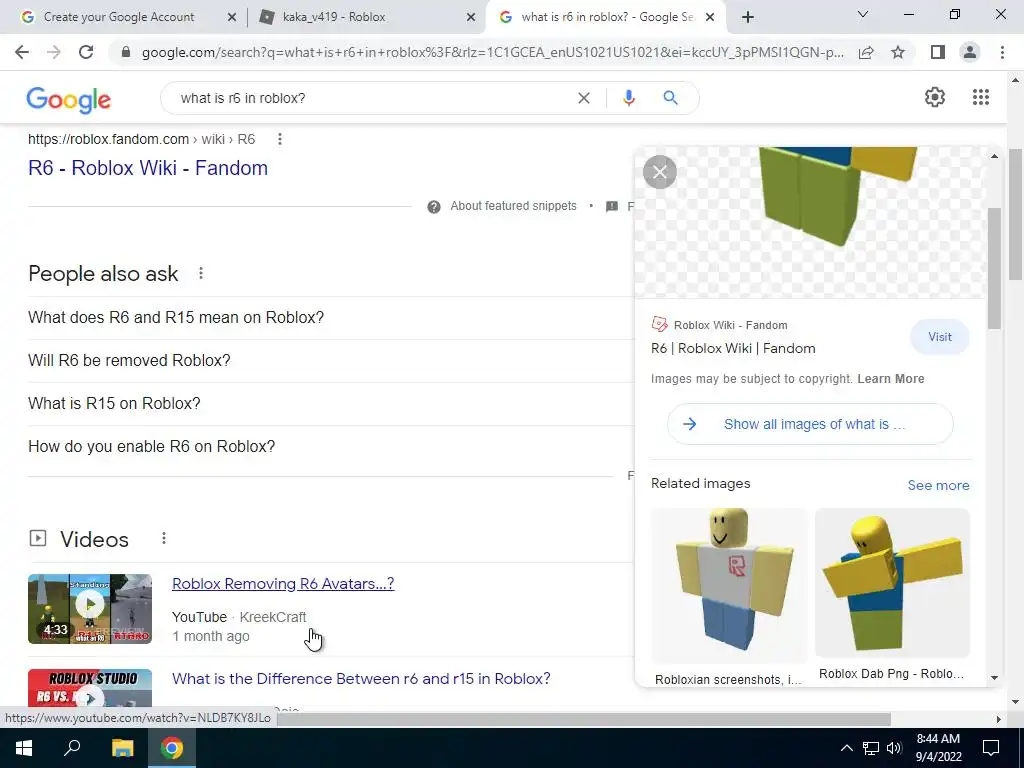Open Difference Between r6 and r15 video link
The width and height of the screenshot is (1024, 768).
tap(361, 679)
